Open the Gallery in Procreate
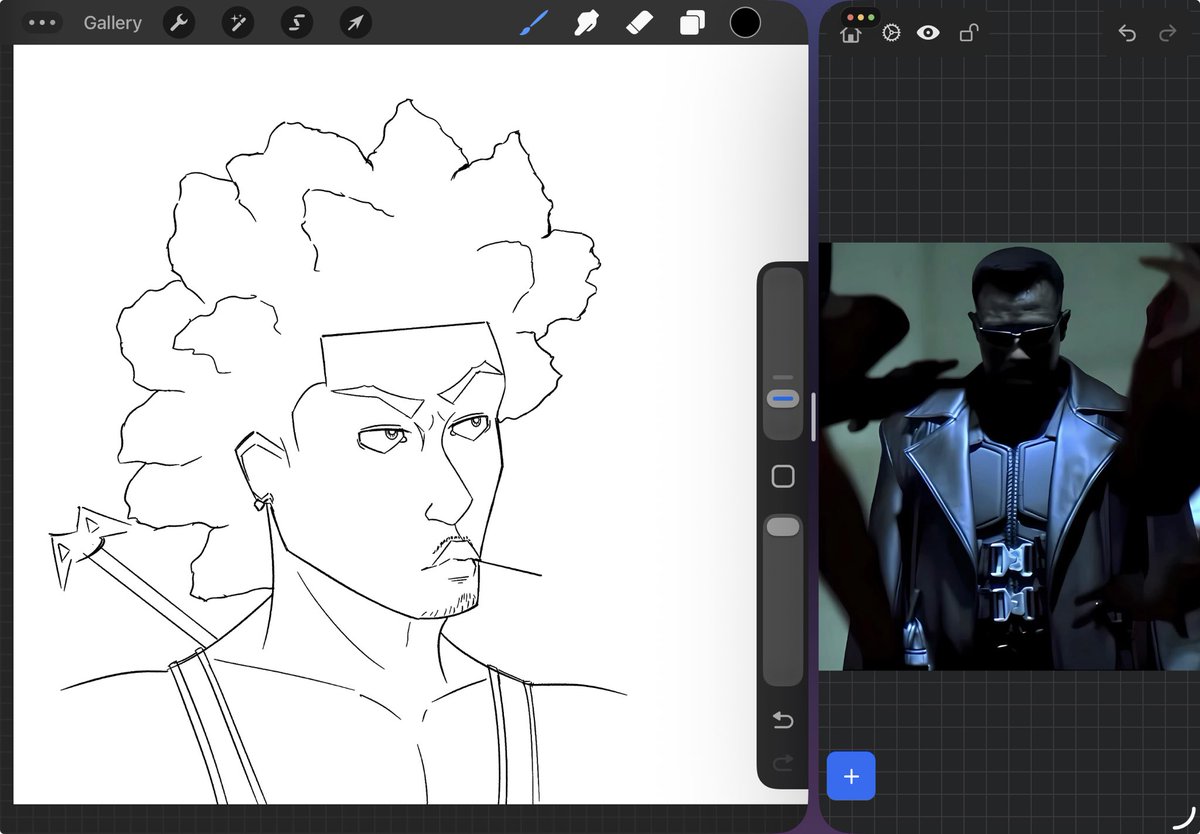Screen dimensions: 1200x834 (112, 23)
